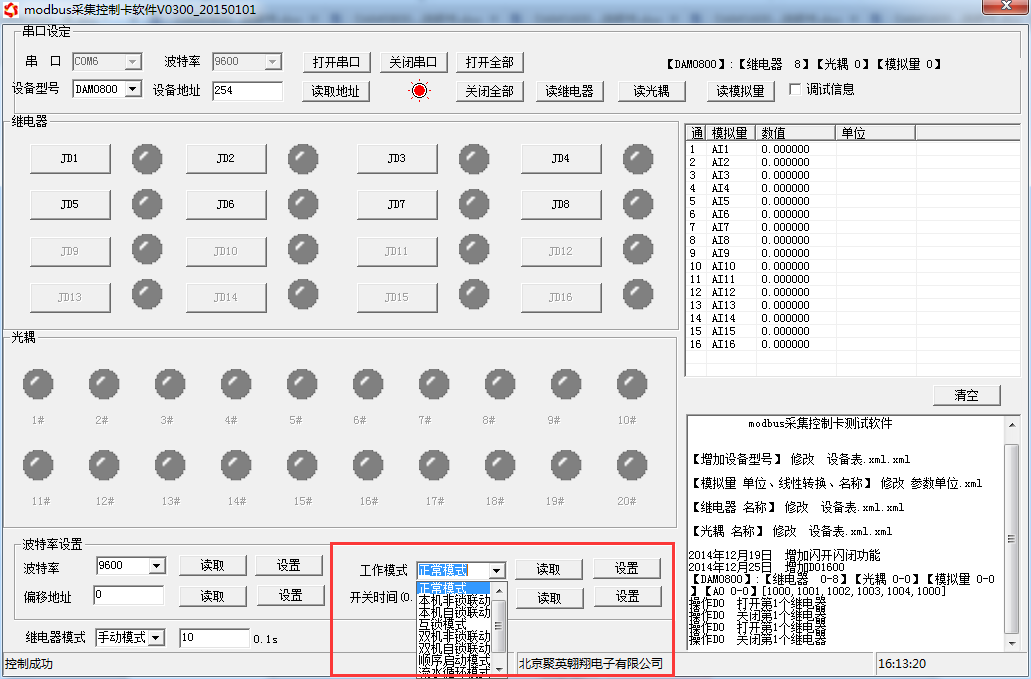Click optocoupler indicator 15#
The image size is (1031, 679).
302,465
